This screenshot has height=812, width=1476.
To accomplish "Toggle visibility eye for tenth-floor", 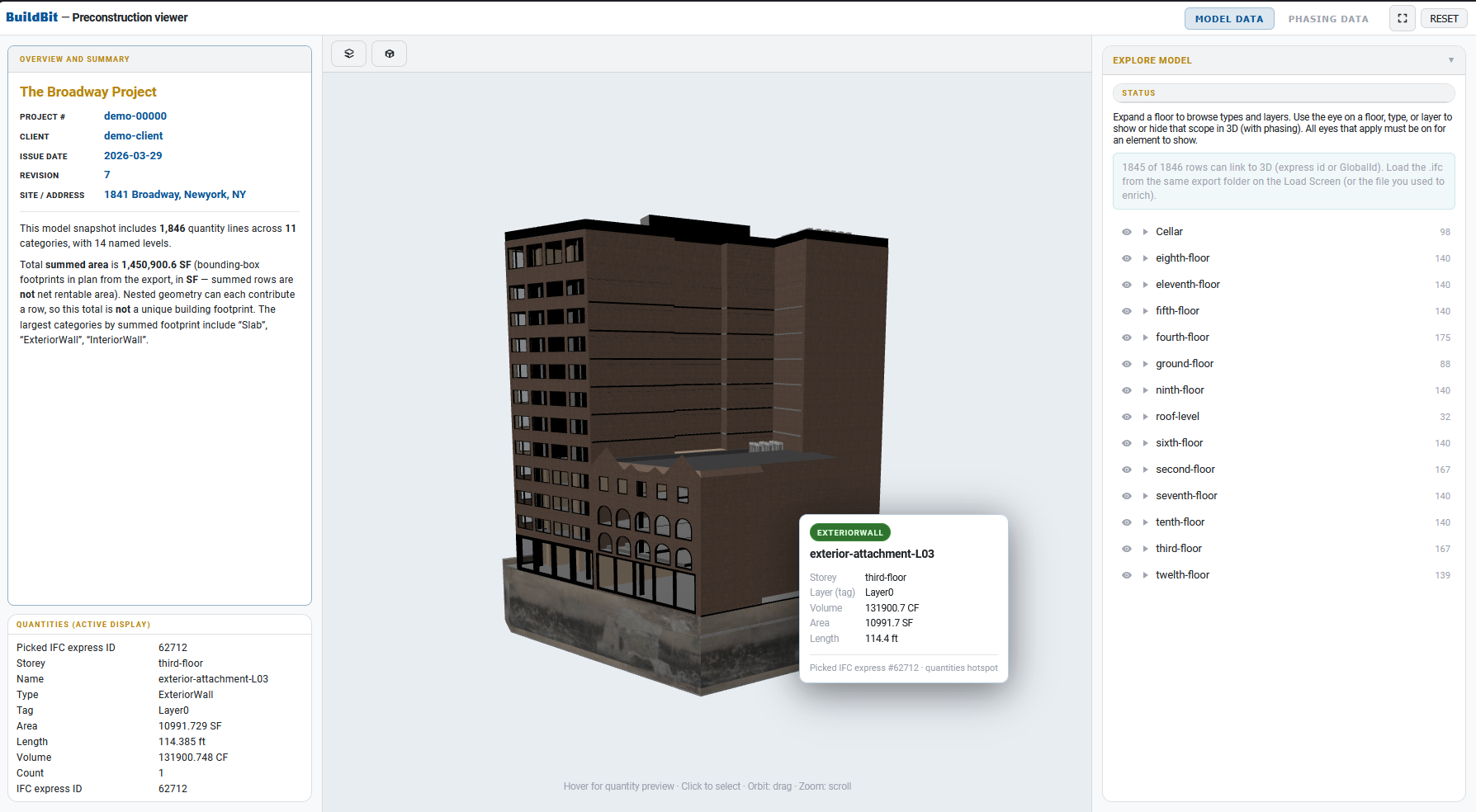I will click(1126, 522).
